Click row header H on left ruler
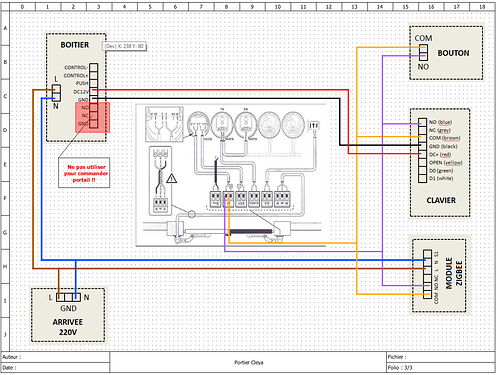497x375 pixels. pos(5,266)
